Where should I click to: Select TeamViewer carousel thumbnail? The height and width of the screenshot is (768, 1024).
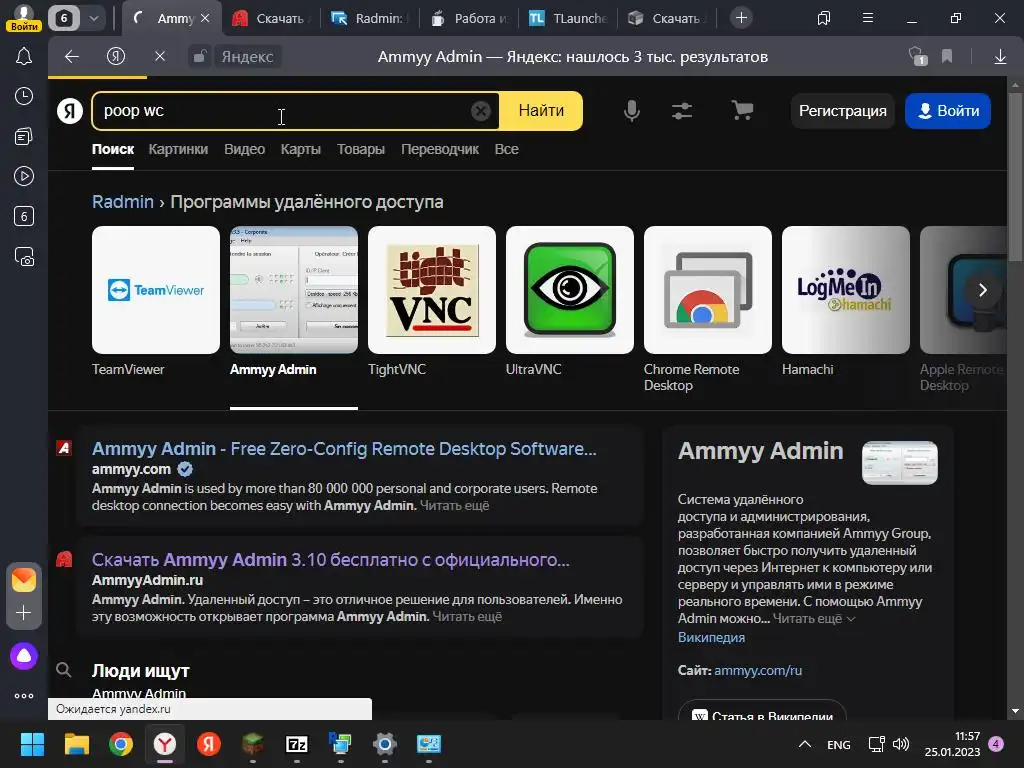tap(155, 290)
